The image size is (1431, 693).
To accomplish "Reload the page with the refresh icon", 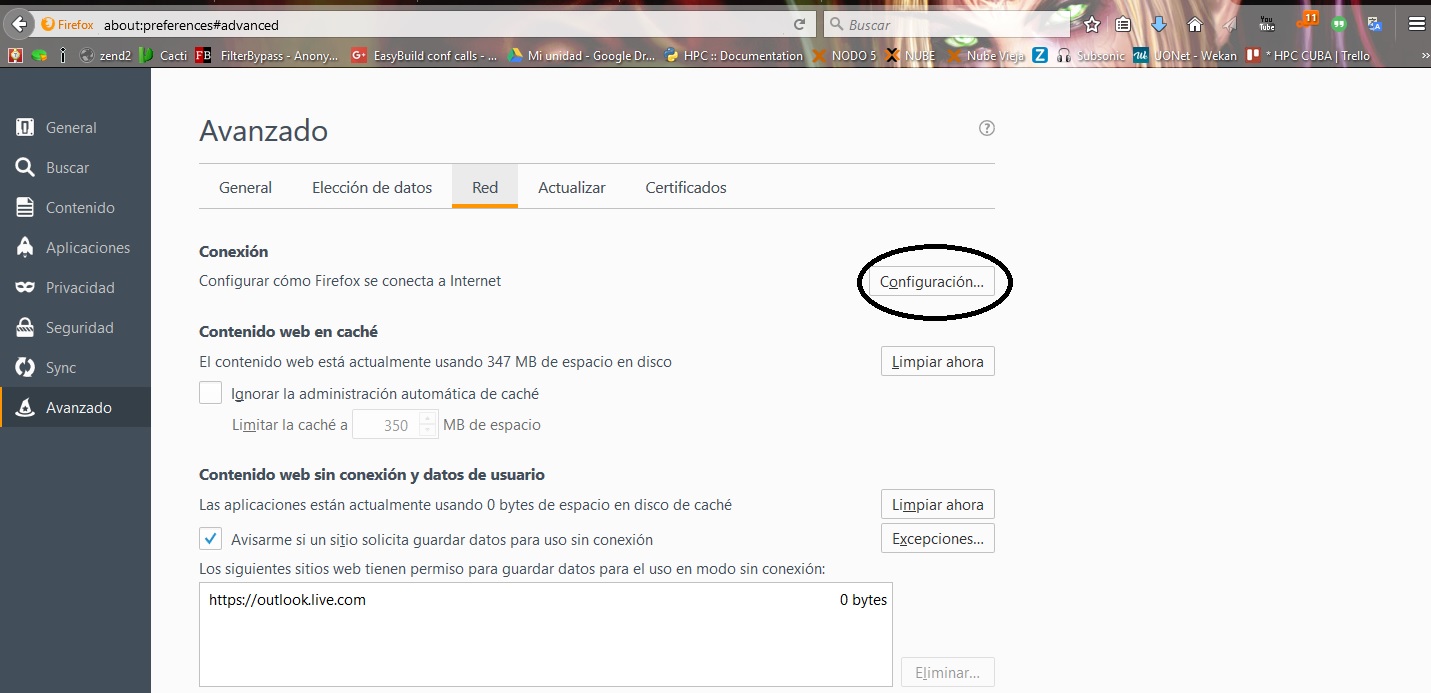I will [799, 25].
